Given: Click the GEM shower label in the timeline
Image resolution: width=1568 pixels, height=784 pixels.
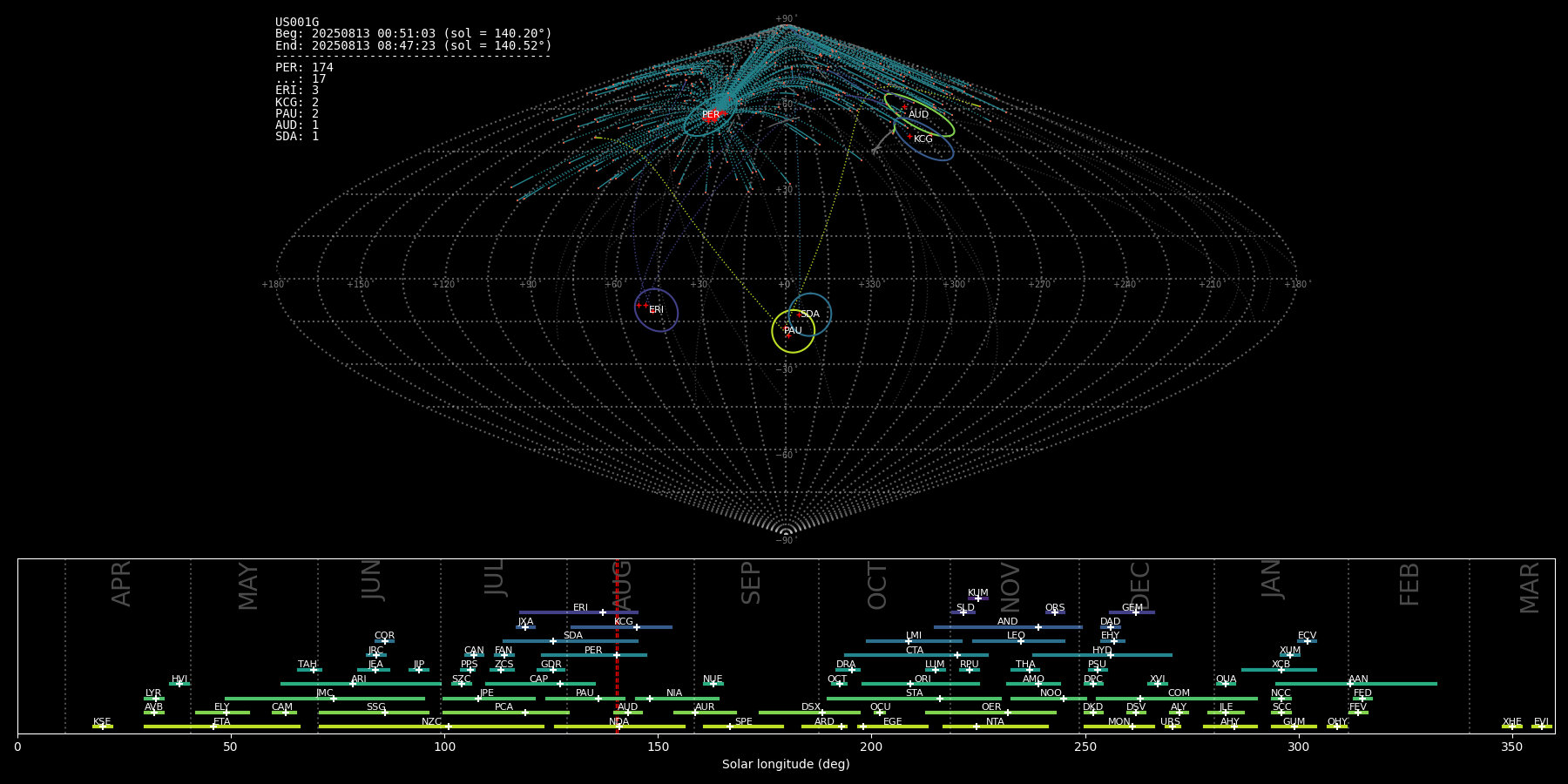Looking at the screenshot, I should click(1132, 608).
